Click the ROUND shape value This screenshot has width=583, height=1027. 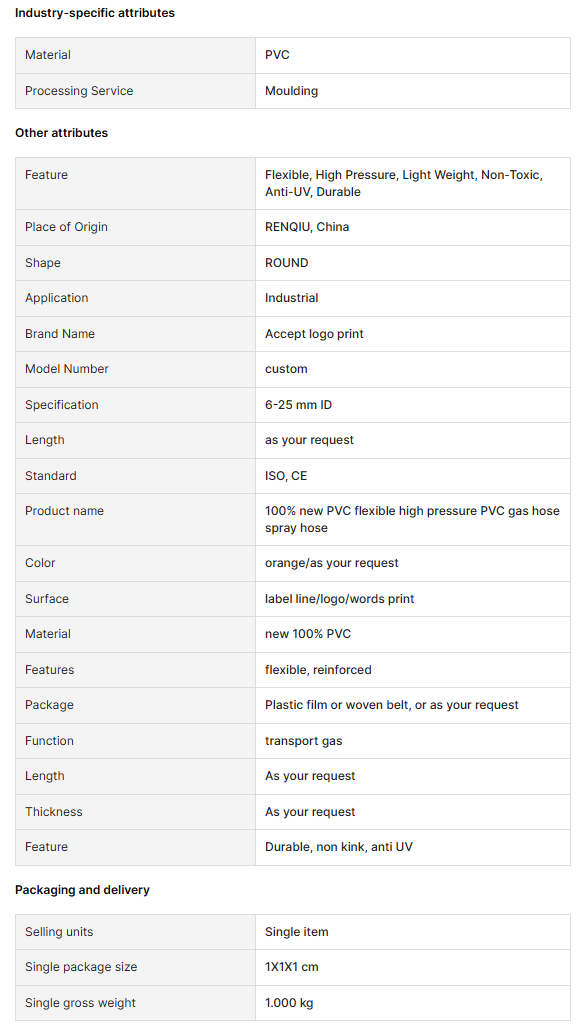click(x=286, y=263)
